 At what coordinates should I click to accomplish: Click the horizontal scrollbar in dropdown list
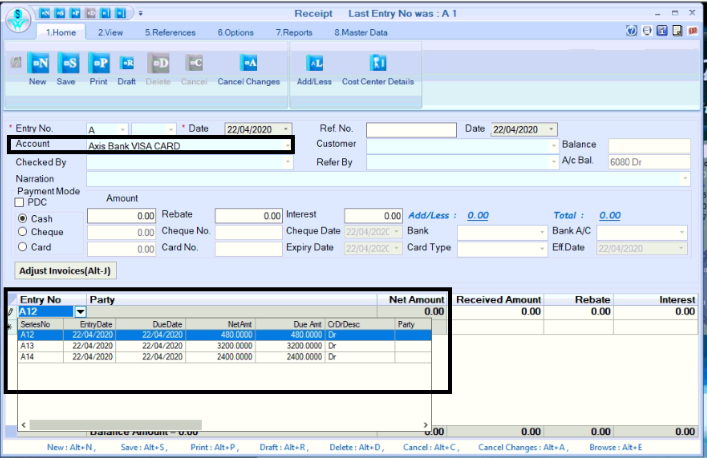coord(116,425)
